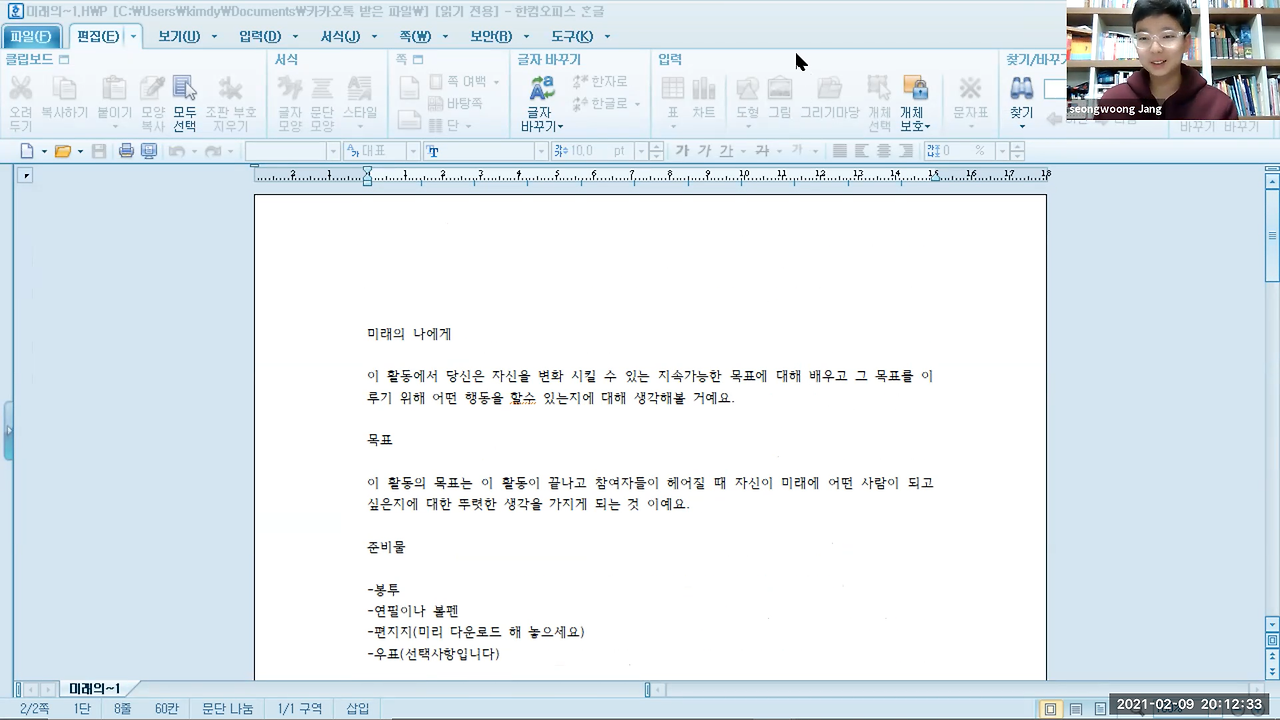Toggle underline formatting

coord(727,150)
